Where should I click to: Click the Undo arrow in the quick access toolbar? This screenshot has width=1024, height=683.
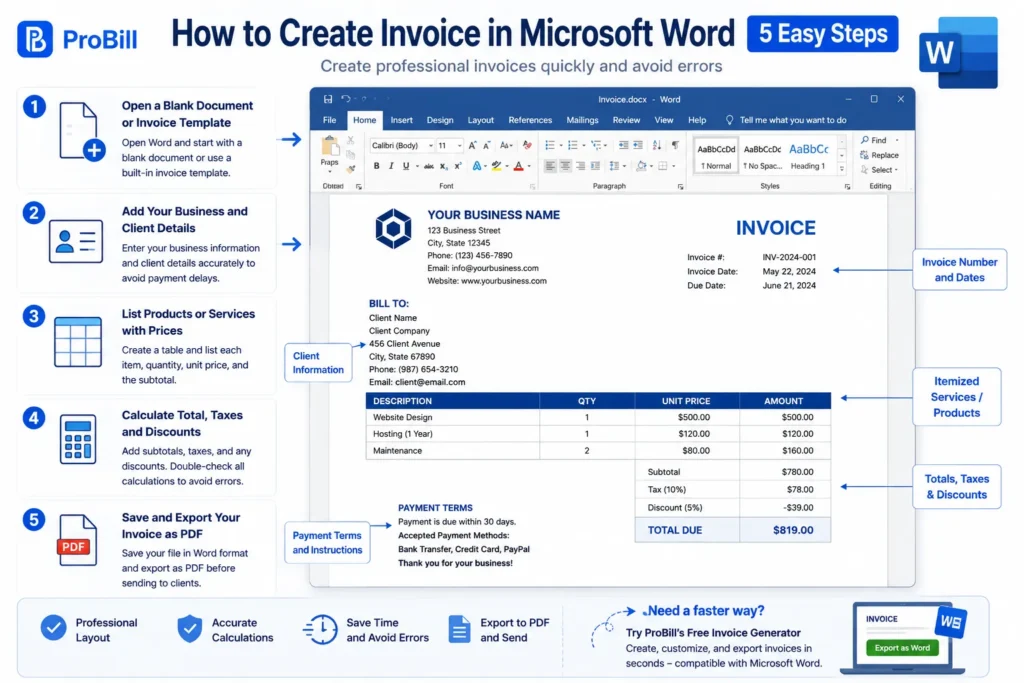(x=345, y=99)
